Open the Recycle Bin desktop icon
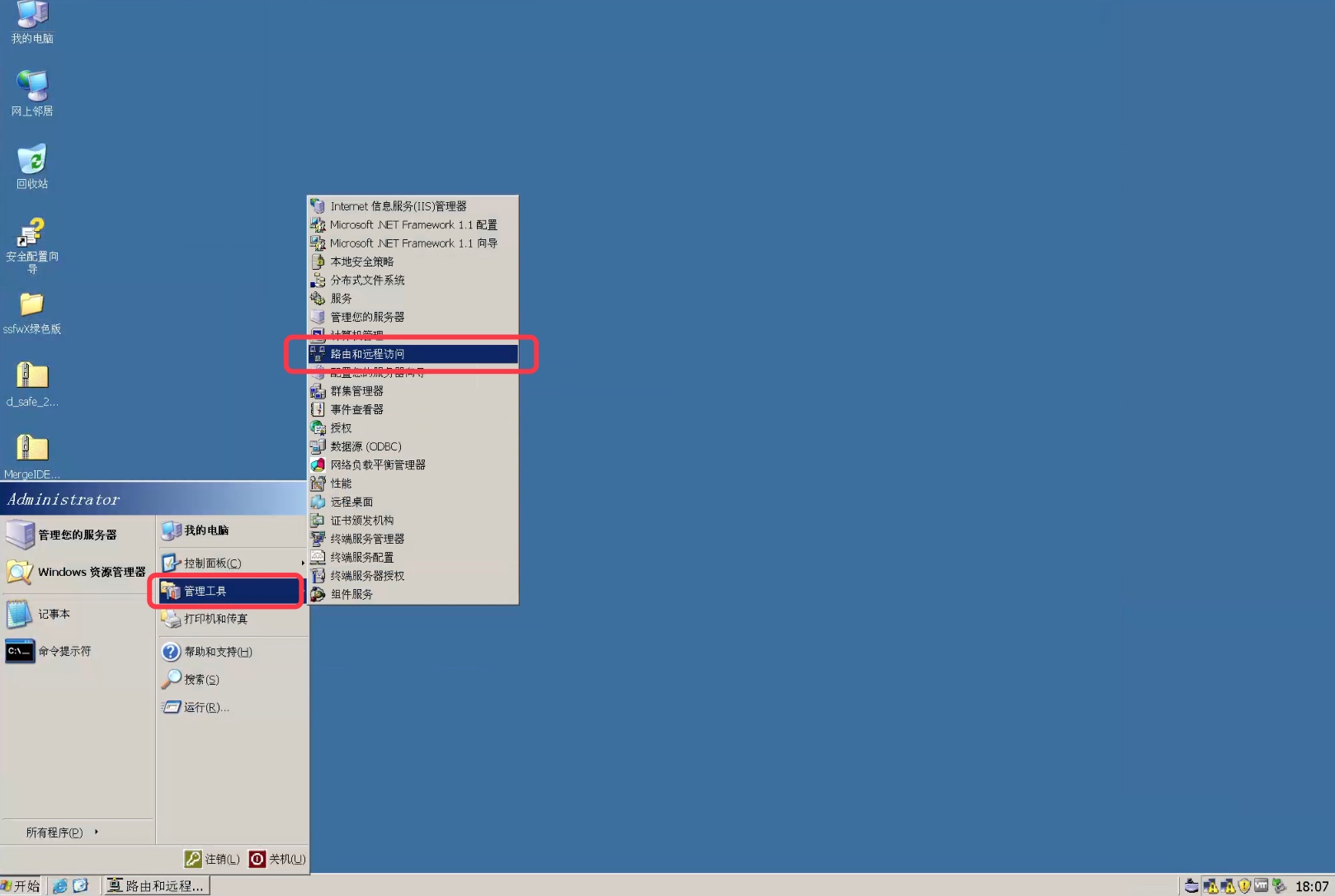Screen dimensions: 1335x896 tap(32, 166)
